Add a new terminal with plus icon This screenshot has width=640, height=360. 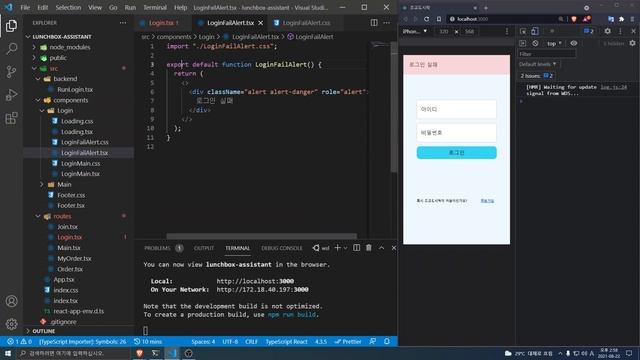pyautogui.click(x=337, y=248)
